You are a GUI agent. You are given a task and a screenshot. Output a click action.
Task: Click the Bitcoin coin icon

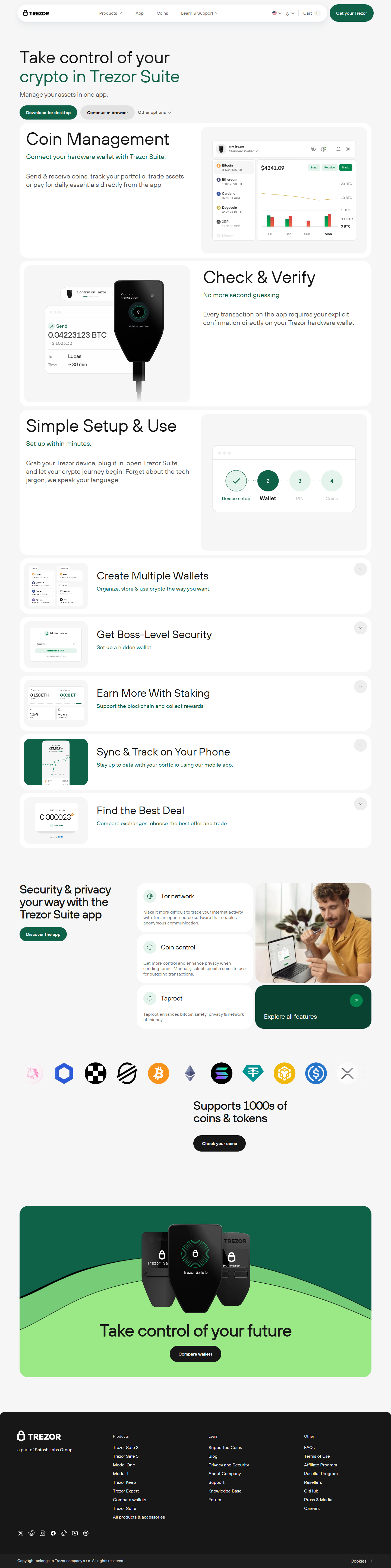[158, 1073]
